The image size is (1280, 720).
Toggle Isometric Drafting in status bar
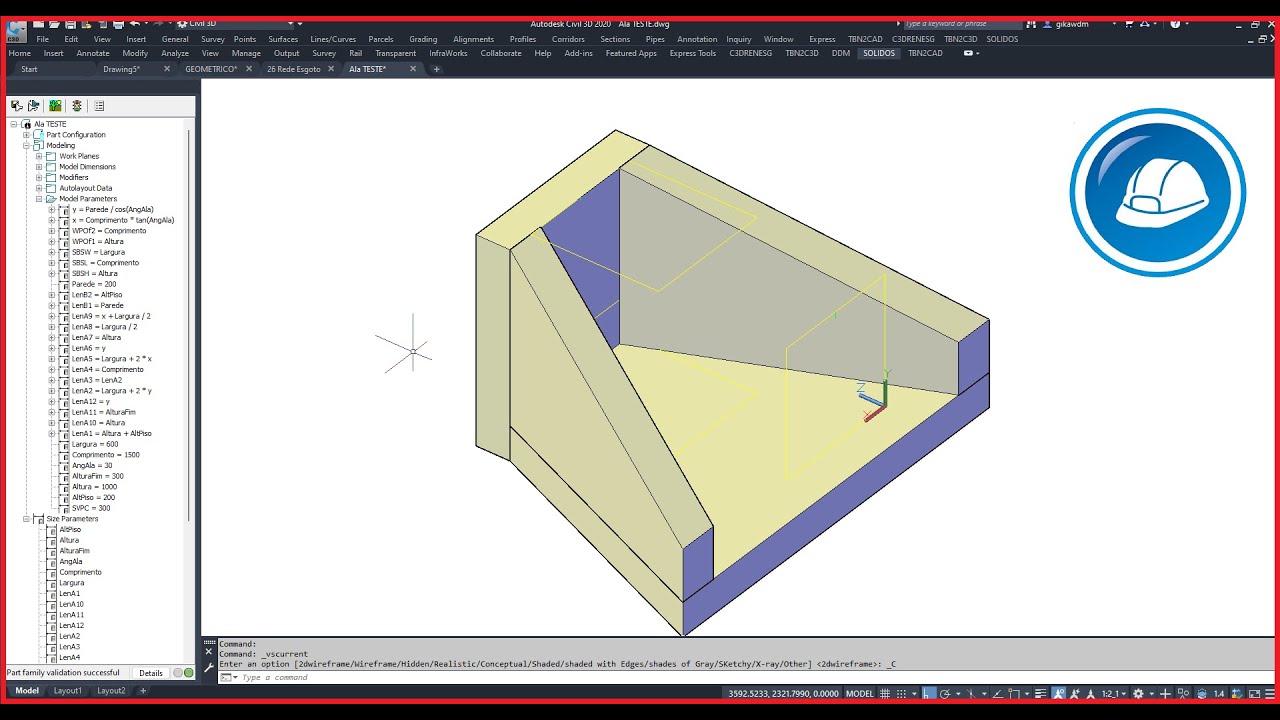point(972,693)
